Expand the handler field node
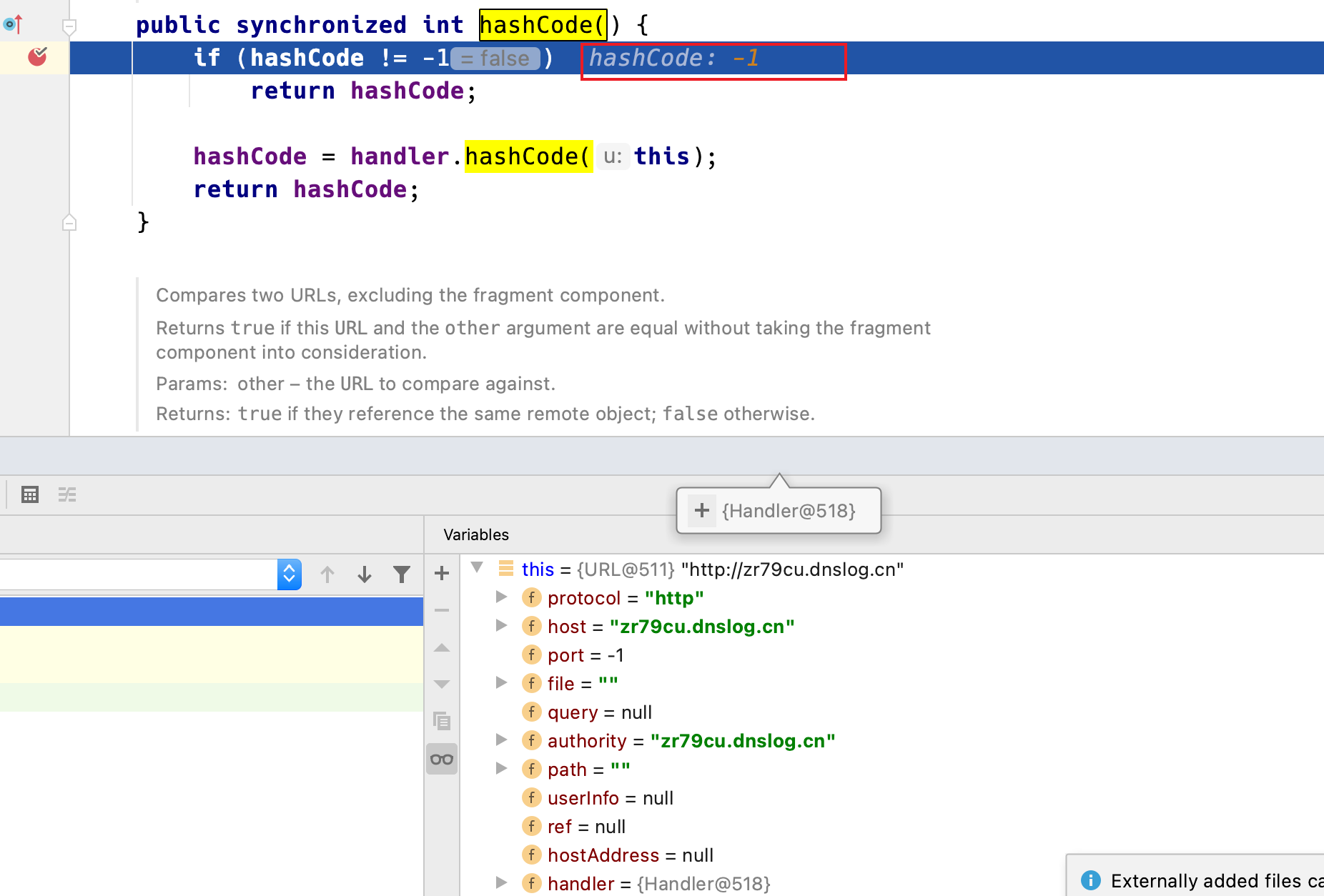Screen dimensions: 1324x896 pos(502,883)
